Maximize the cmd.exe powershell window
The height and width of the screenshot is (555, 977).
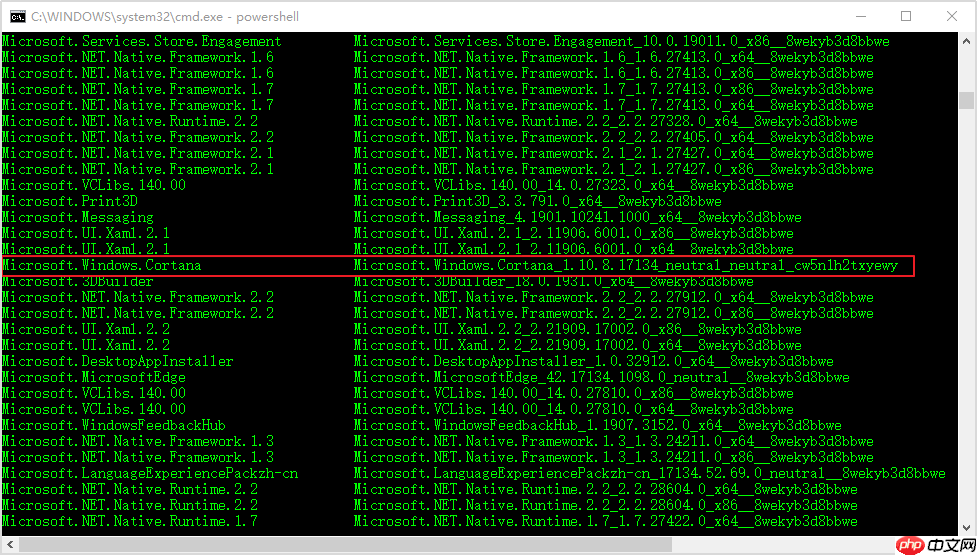click(x=906, y=16)
